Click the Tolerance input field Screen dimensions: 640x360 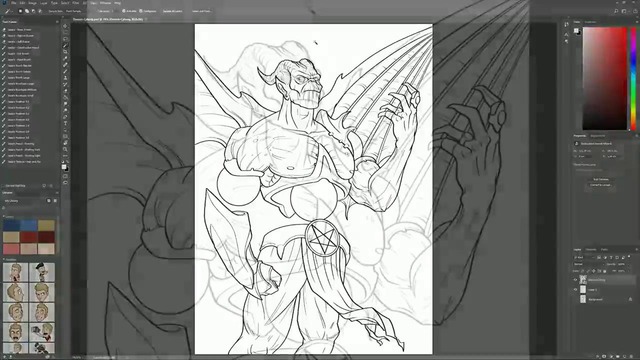coord(116,11)
